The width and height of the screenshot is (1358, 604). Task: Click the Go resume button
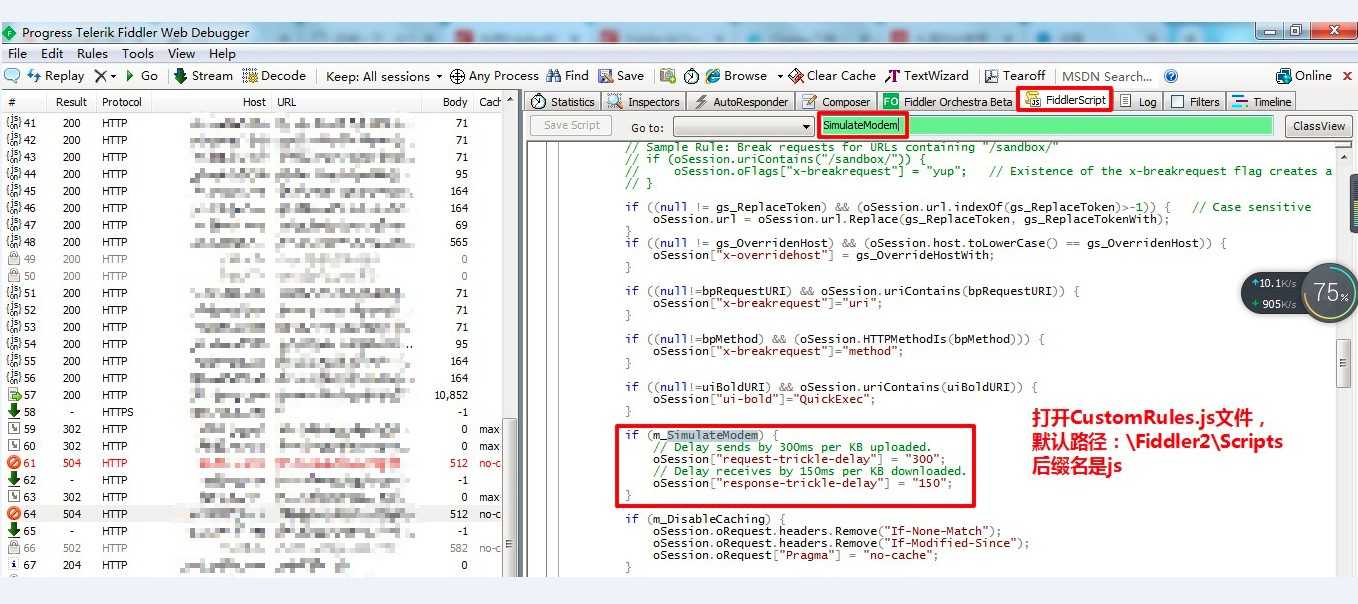[x=141, y=76]
